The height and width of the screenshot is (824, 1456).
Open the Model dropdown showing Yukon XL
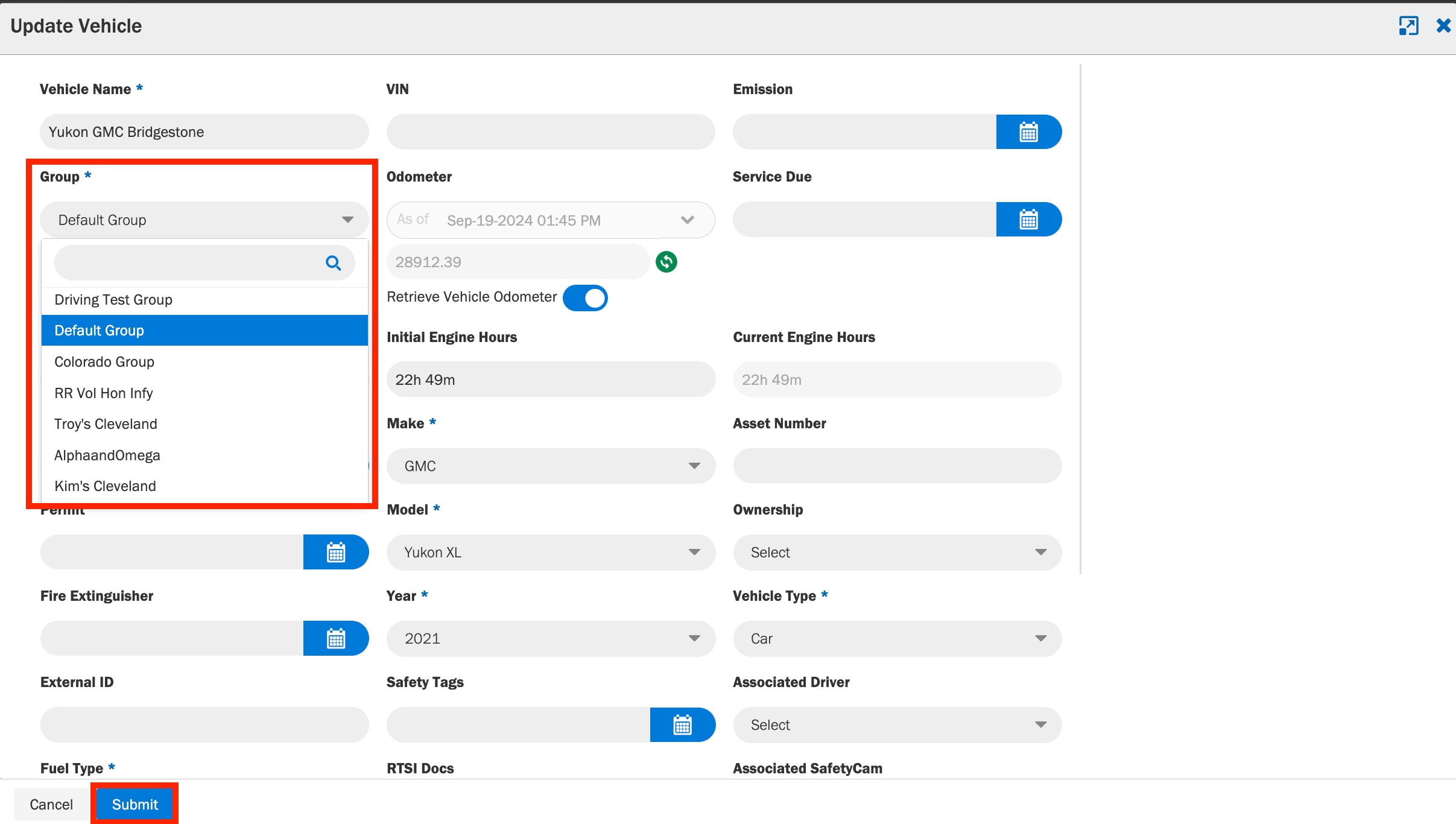click(551, 552)
